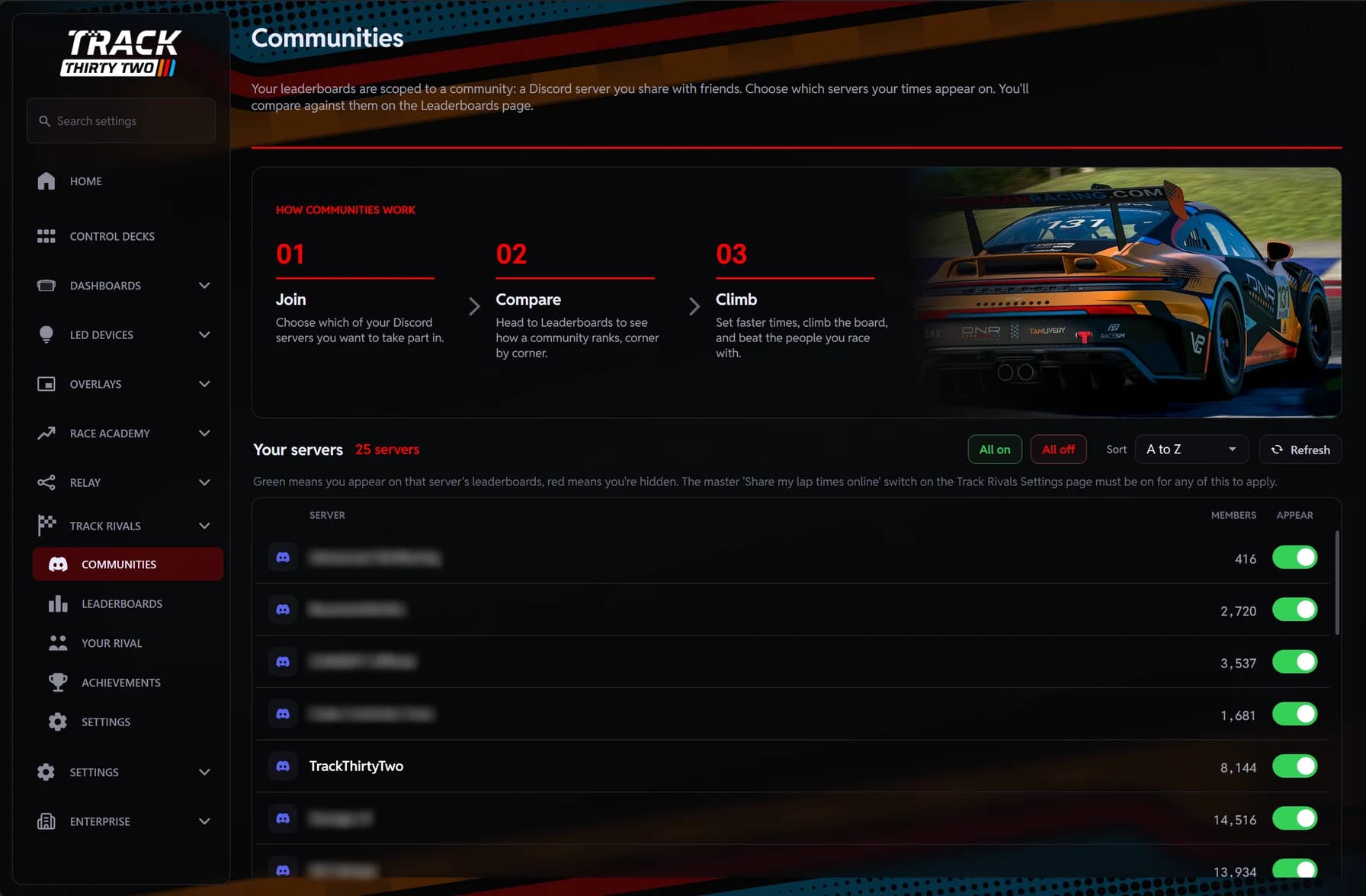Expand the Overlays section chevron
This screenshot has width=1366, height=896.
click(204, 384)
